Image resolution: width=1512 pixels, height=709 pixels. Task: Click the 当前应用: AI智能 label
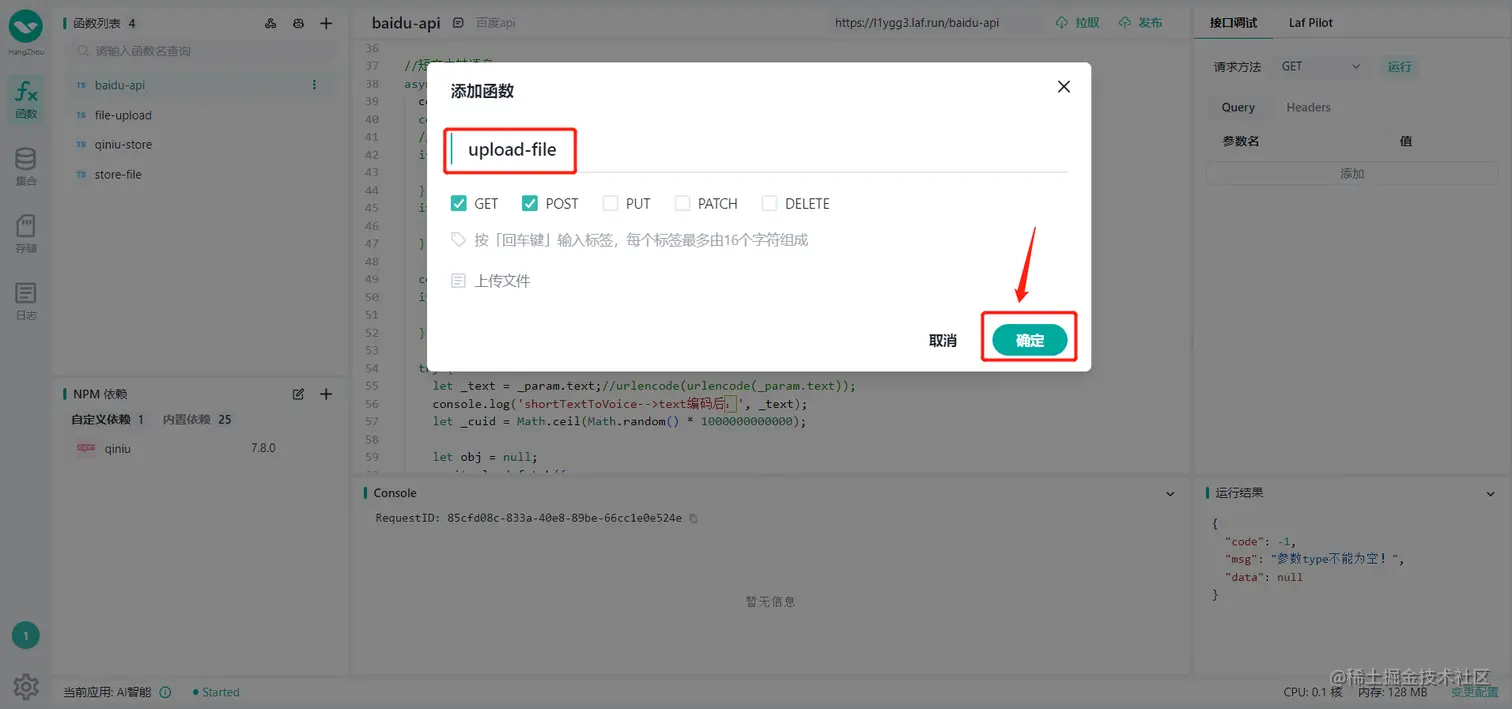[x=107, y=692]
